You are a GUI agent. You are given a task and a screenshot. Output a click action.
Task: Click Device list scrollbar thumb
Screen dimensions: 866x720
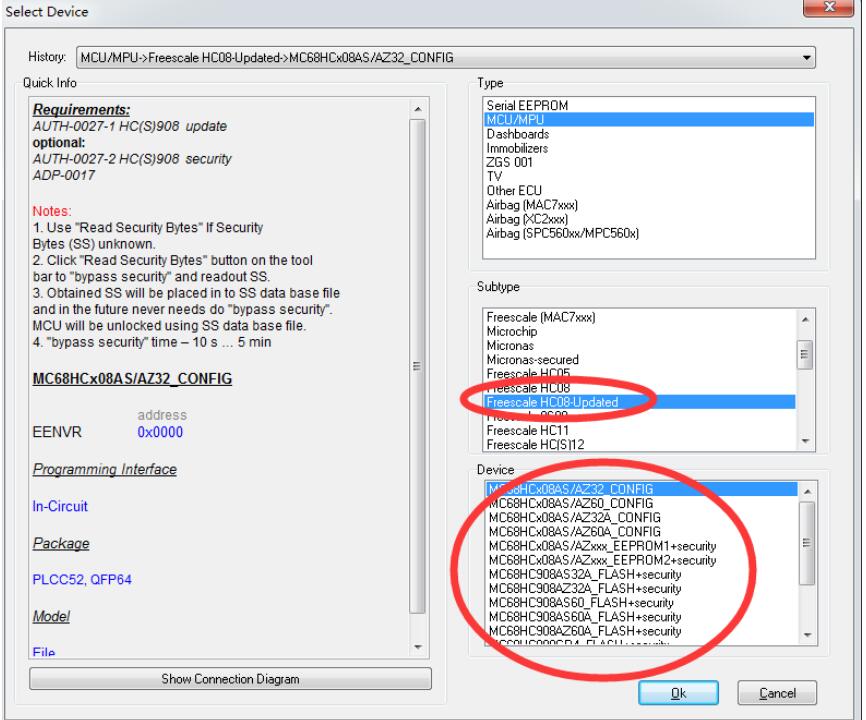click(x=807, y=543)
